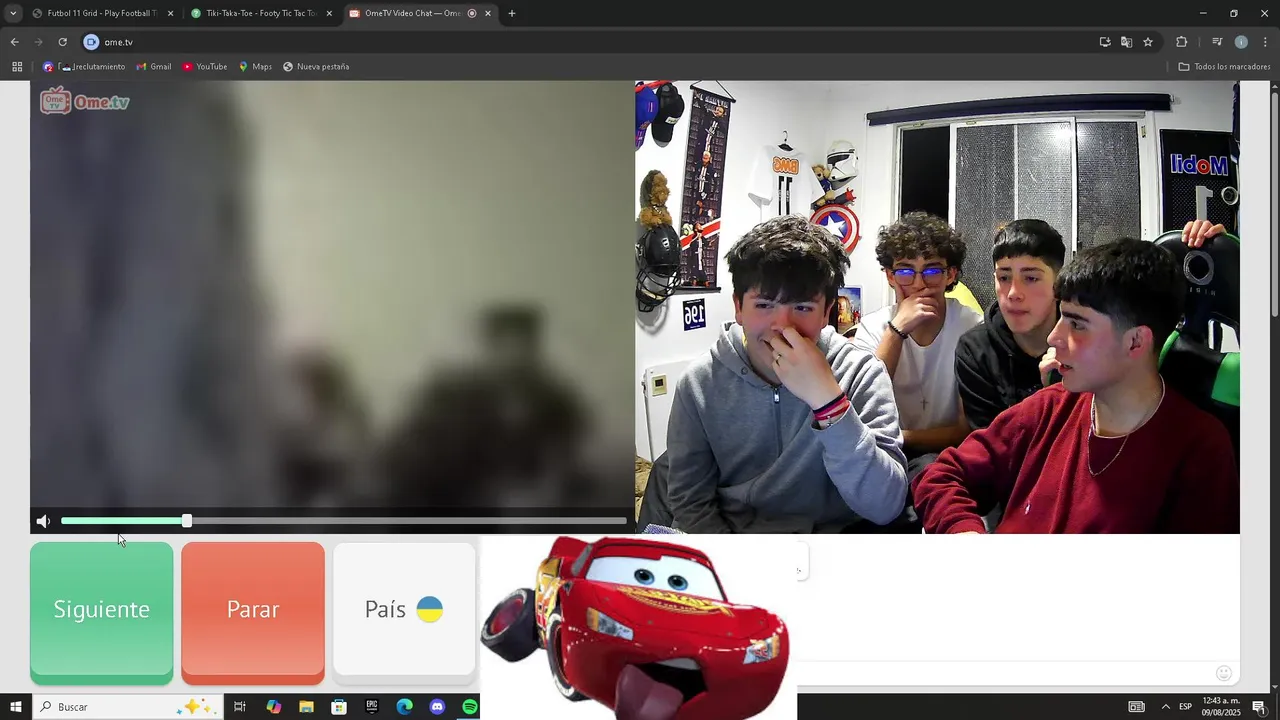1280x720 pixels.
Task: Open Discord from the taskbar
Action: coord(437,707)
